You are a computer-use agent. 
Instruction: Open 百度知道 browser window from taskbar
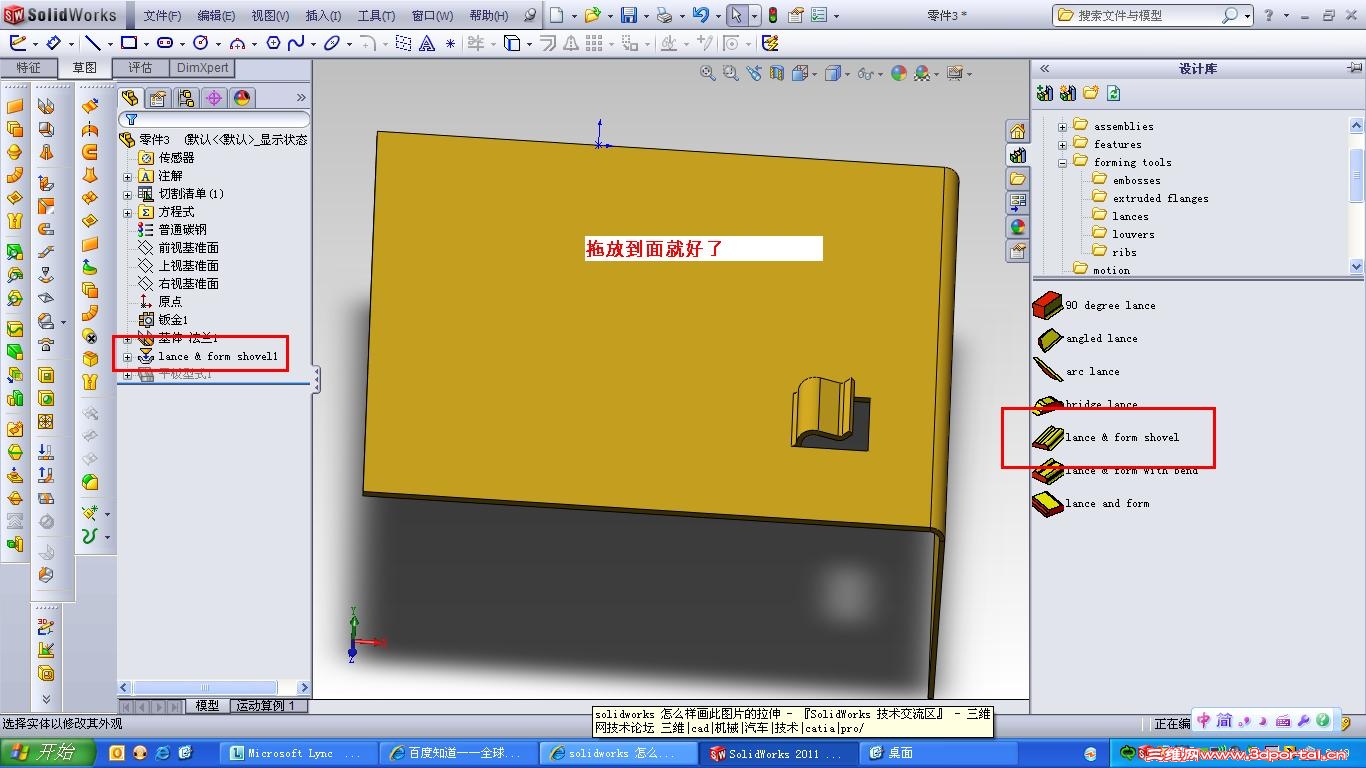tap(458, 754)
